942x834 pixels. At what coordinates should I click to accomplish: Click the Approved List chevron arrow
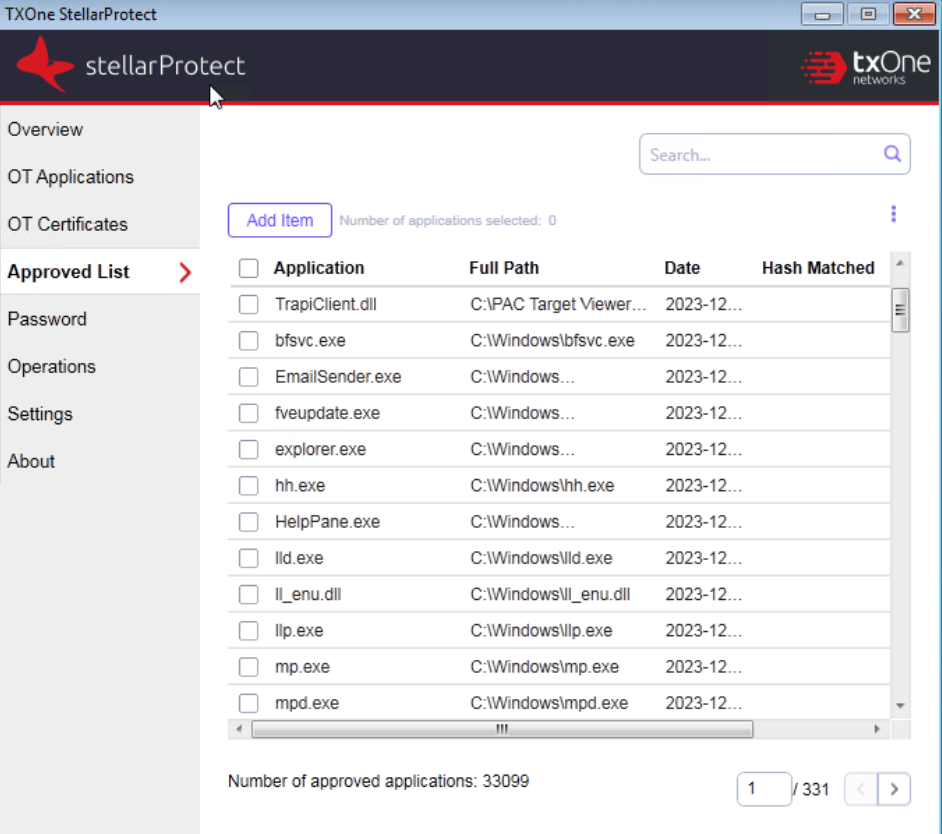tap(184, 272)
